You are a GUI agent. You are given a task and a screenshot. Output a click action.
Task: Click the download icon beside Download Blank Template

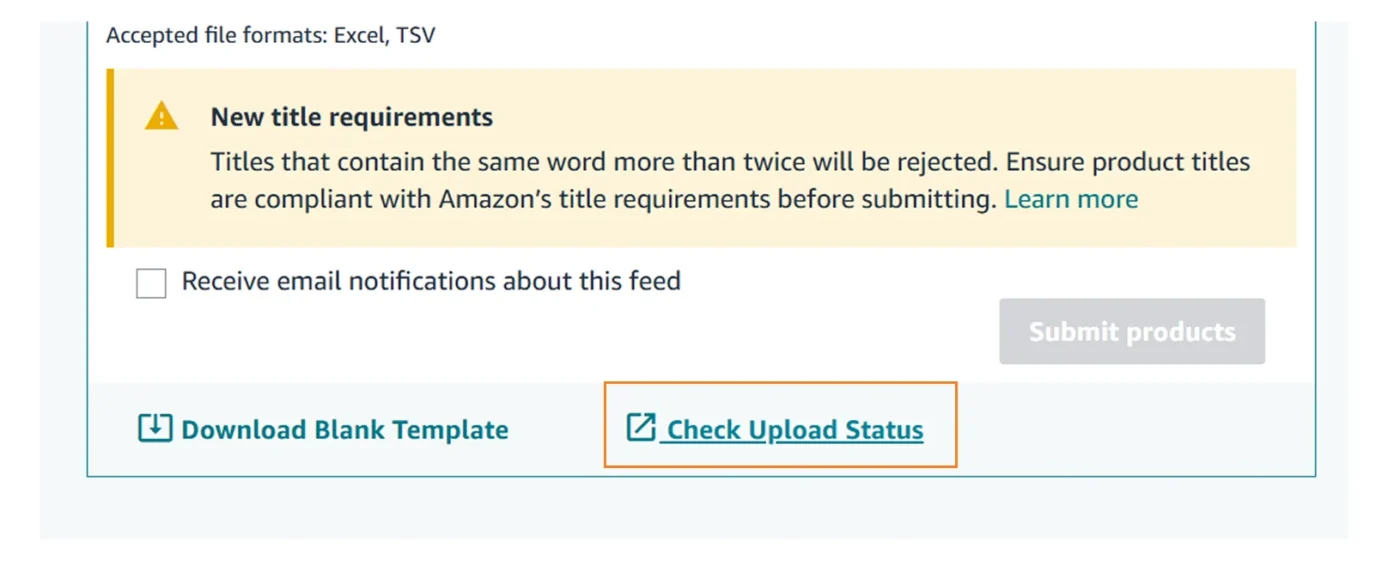153,428
